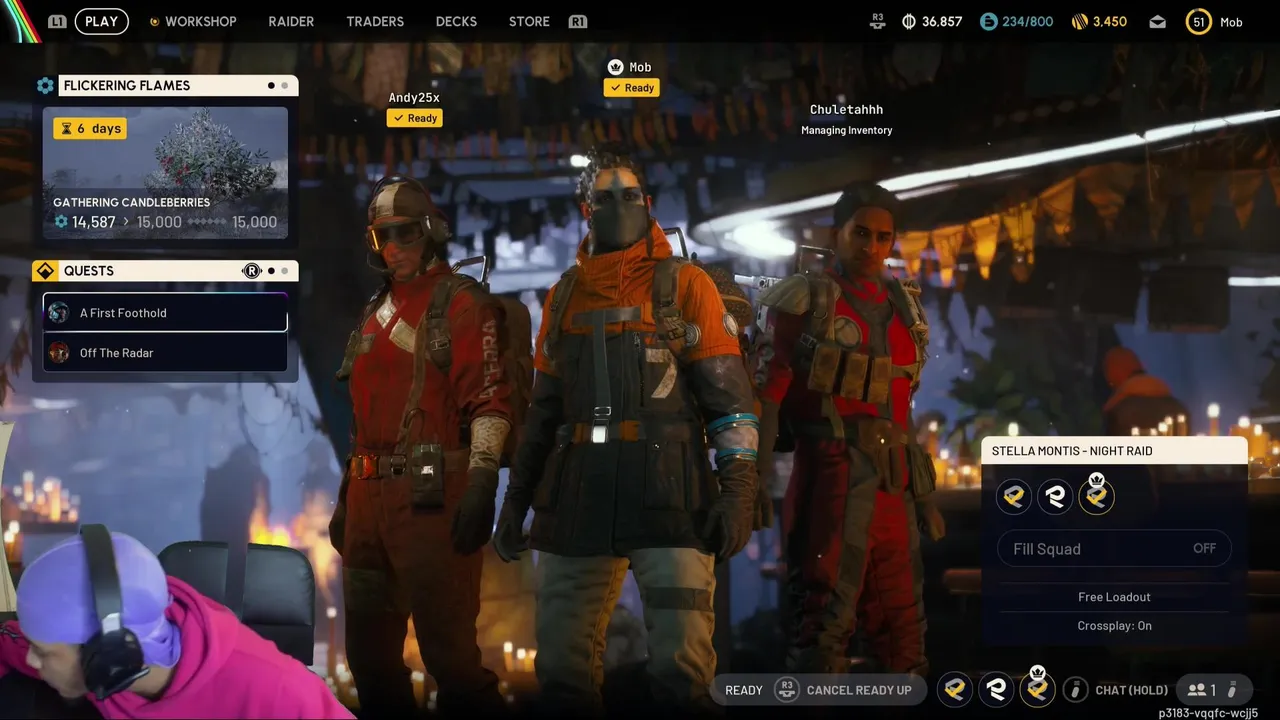Select the grey page dot in FLICKERING FLAMES header
This screenshot has height=720, width=1280.
[285, 86]
